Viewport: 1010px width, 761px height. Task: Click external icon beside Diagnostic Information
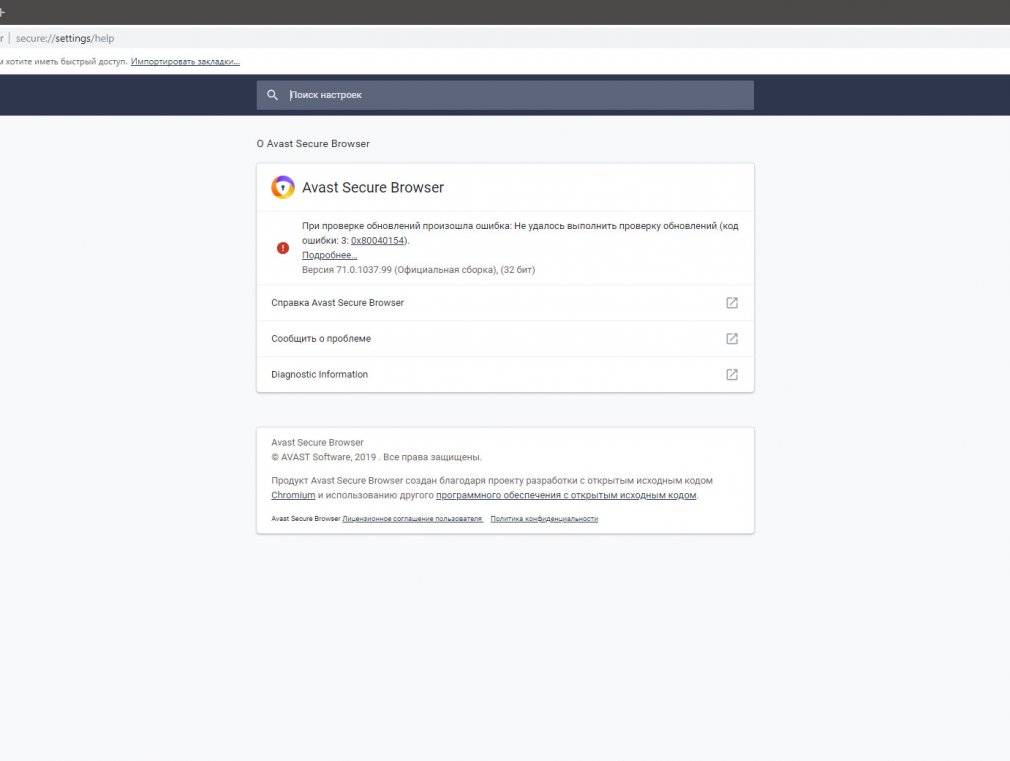click(x=732, y=374)
